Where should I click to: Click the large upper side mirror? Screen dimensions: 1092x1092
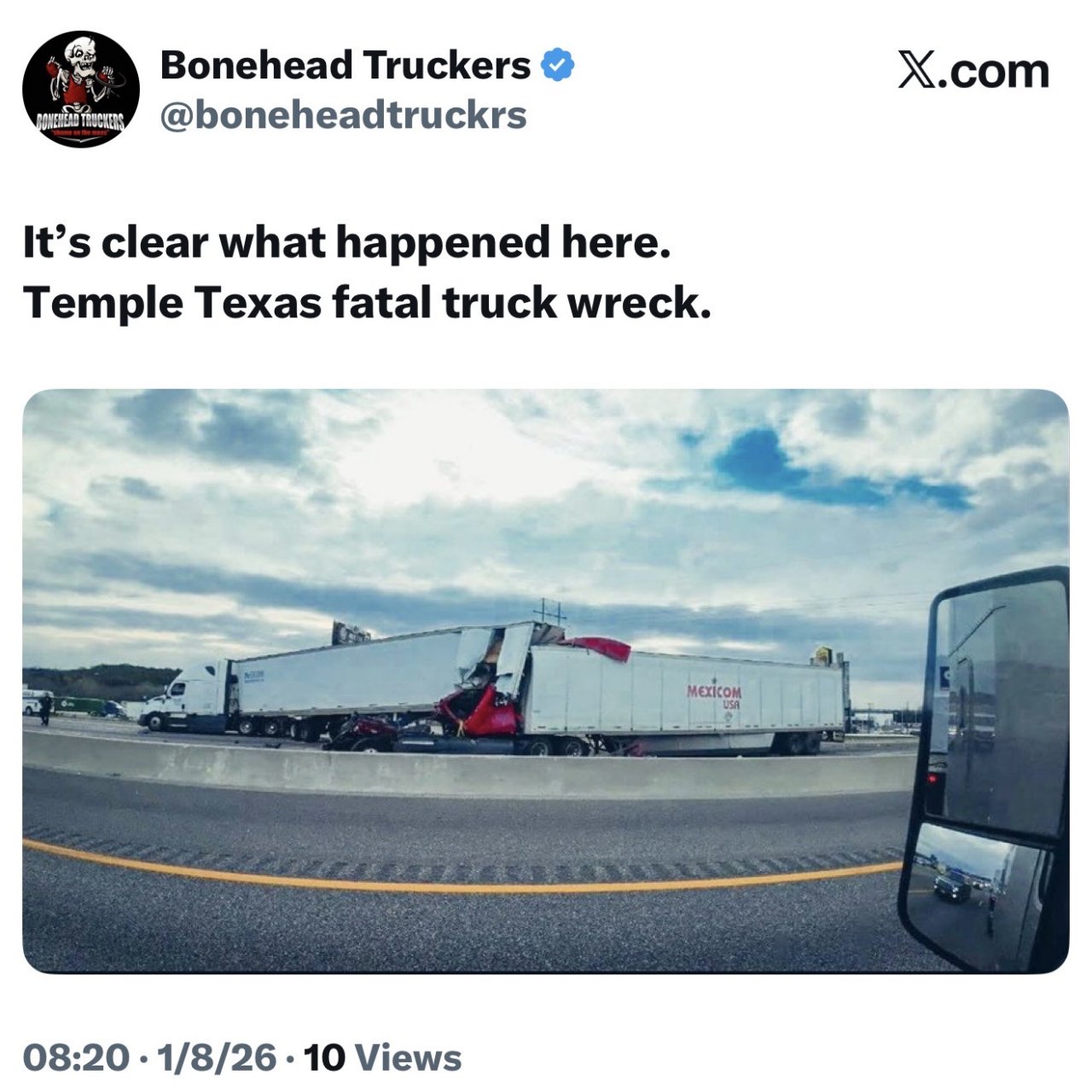point(998,704)
